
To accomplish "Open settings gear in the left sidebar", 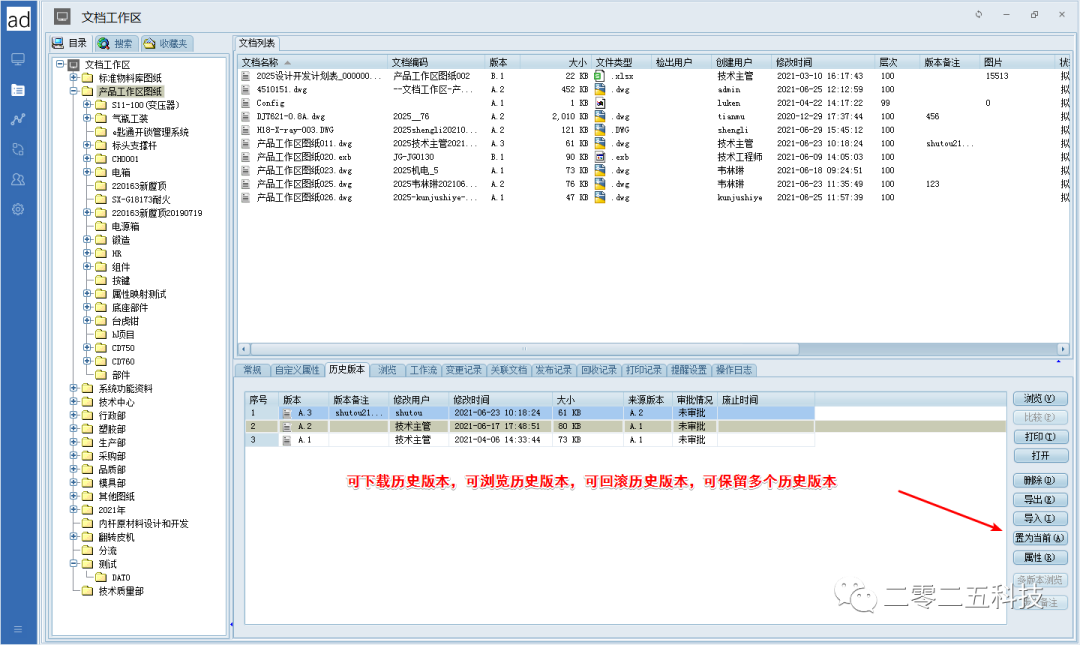I will (18, 209).
